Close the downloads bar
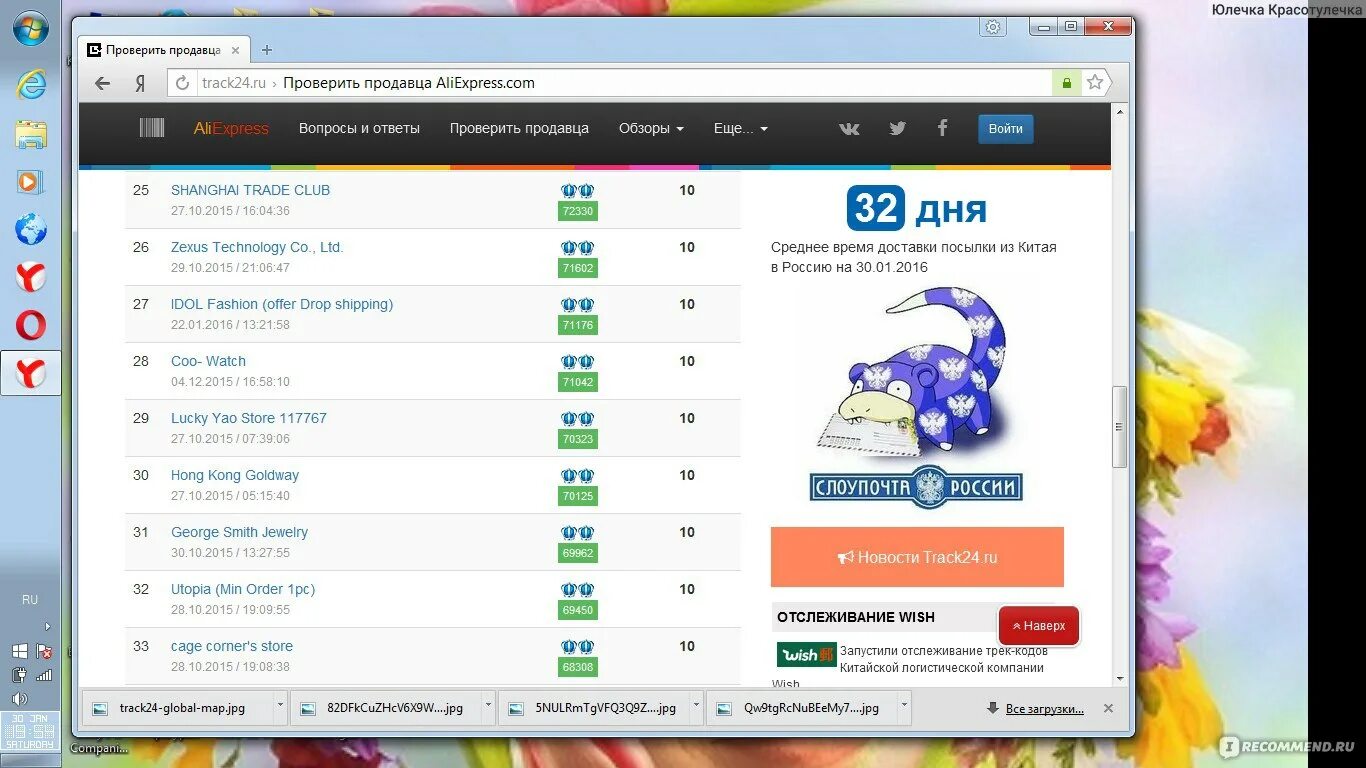Screen dimensions: 1366x768 (1108, 708)
